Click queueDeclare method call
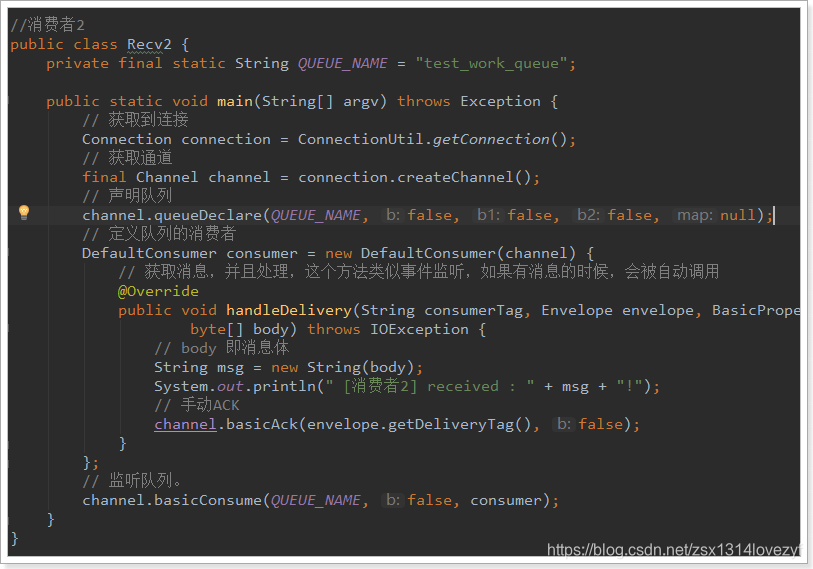Screen dimensions: 813x569 (x=208, y=215)
